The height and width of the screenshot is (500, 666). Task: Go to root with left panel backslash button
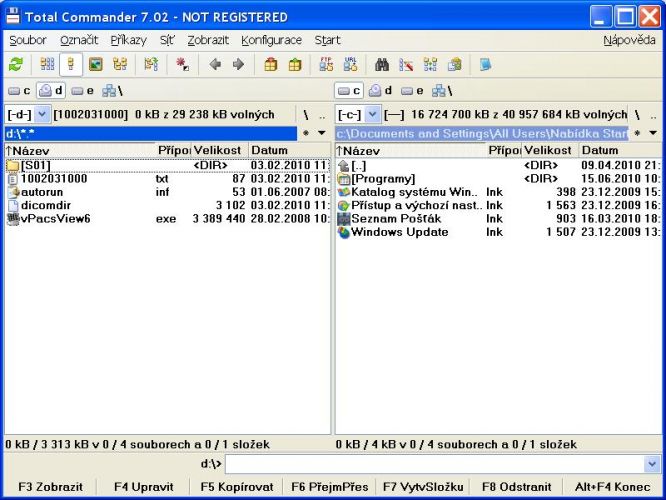click(306, 114)
